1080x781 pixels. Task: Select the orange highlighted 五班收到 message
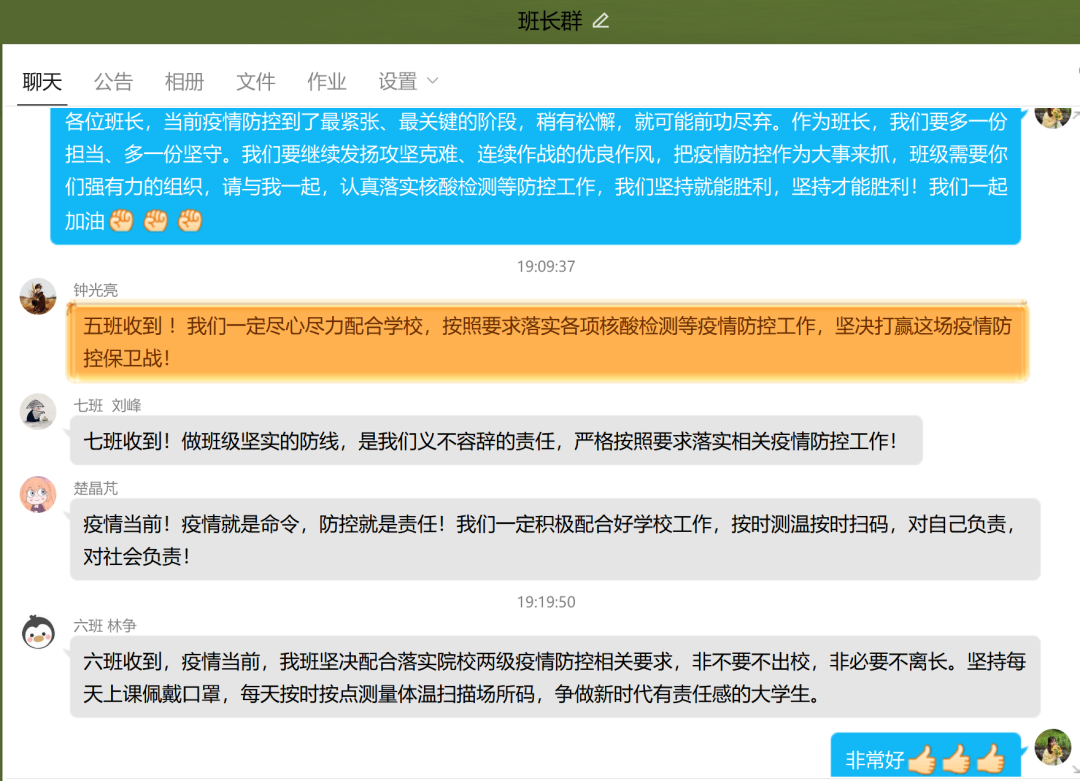click(x=546, y=342)
